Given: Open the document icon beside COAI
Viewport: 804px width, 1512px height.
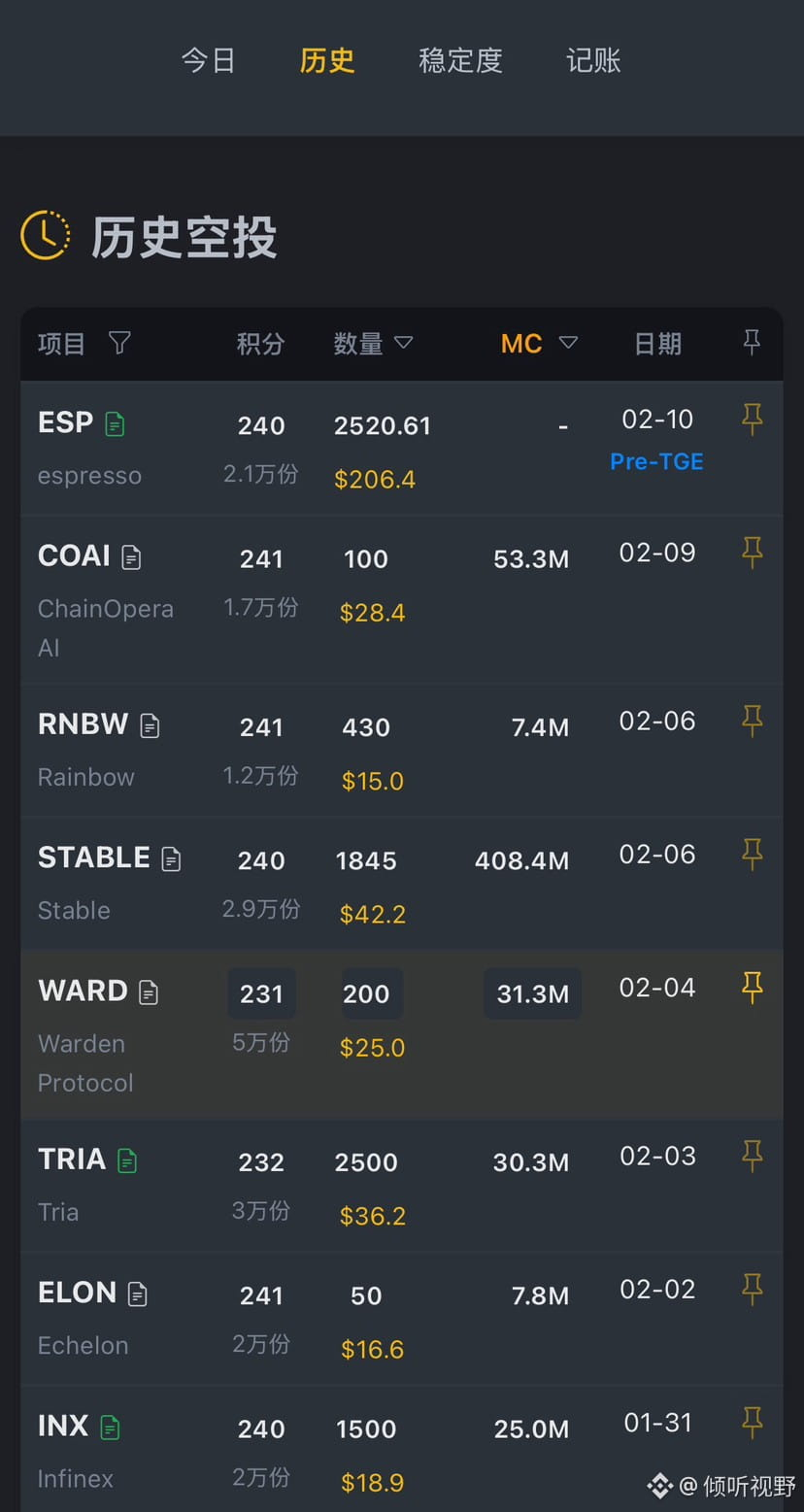Looking at the screenshot, I should tap(131, 557).
